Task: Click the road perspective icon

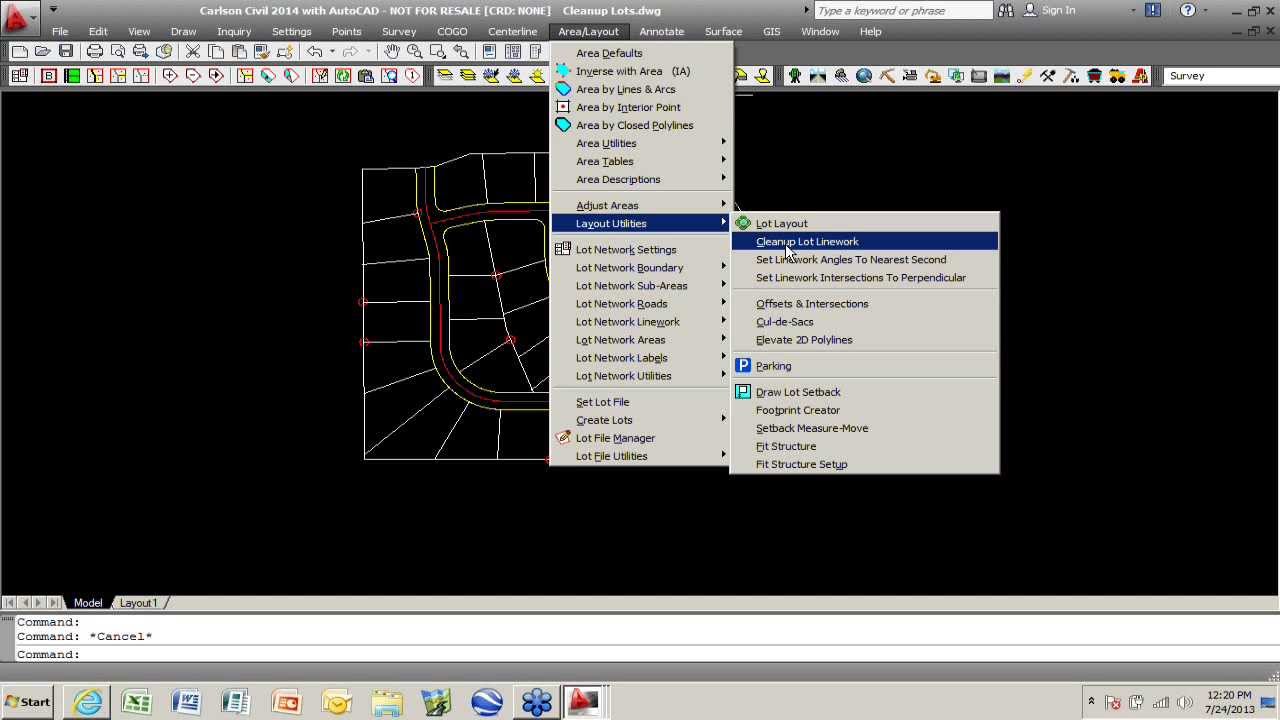Action: point(818,76)
